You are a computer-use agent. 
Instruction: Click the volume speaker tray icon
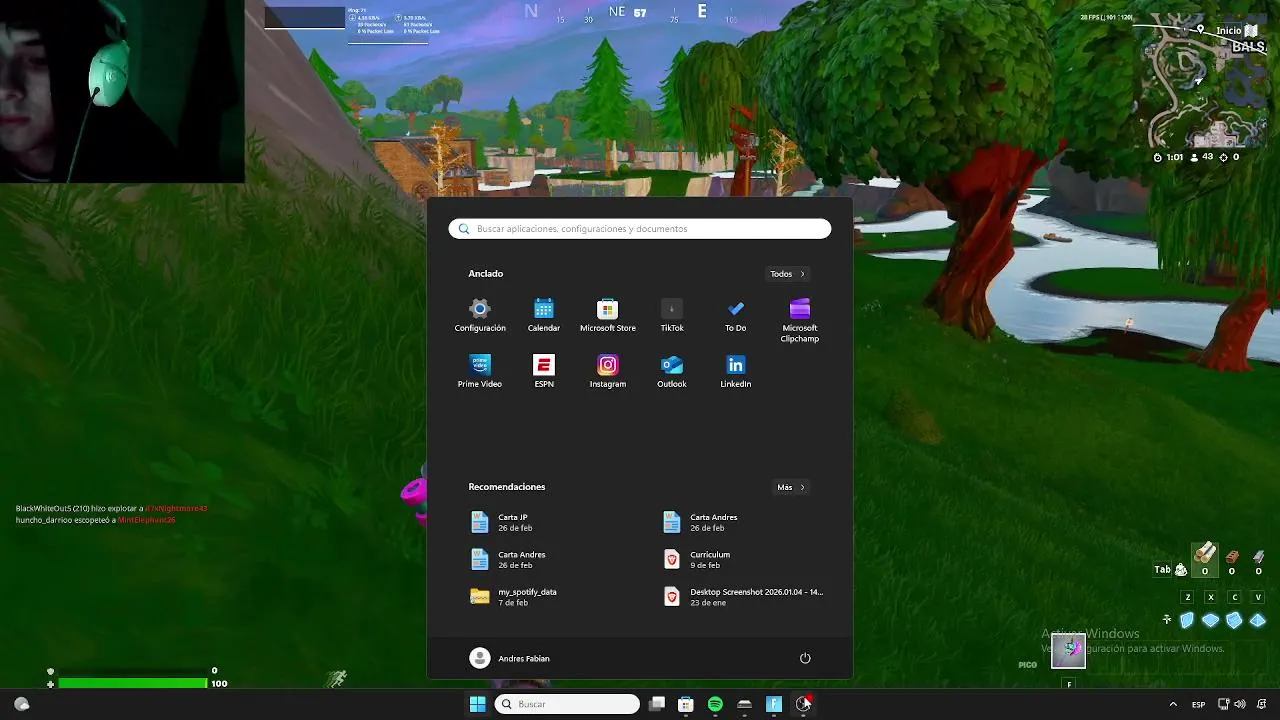(1240, 704)
